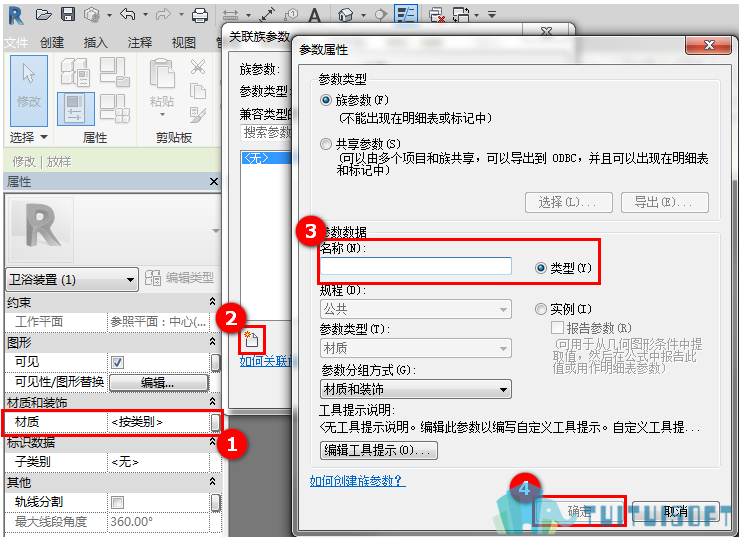This screenshot has width=742, height=540.
Task: Focus the parameter Name input field
Action: (x=415, y=266)
